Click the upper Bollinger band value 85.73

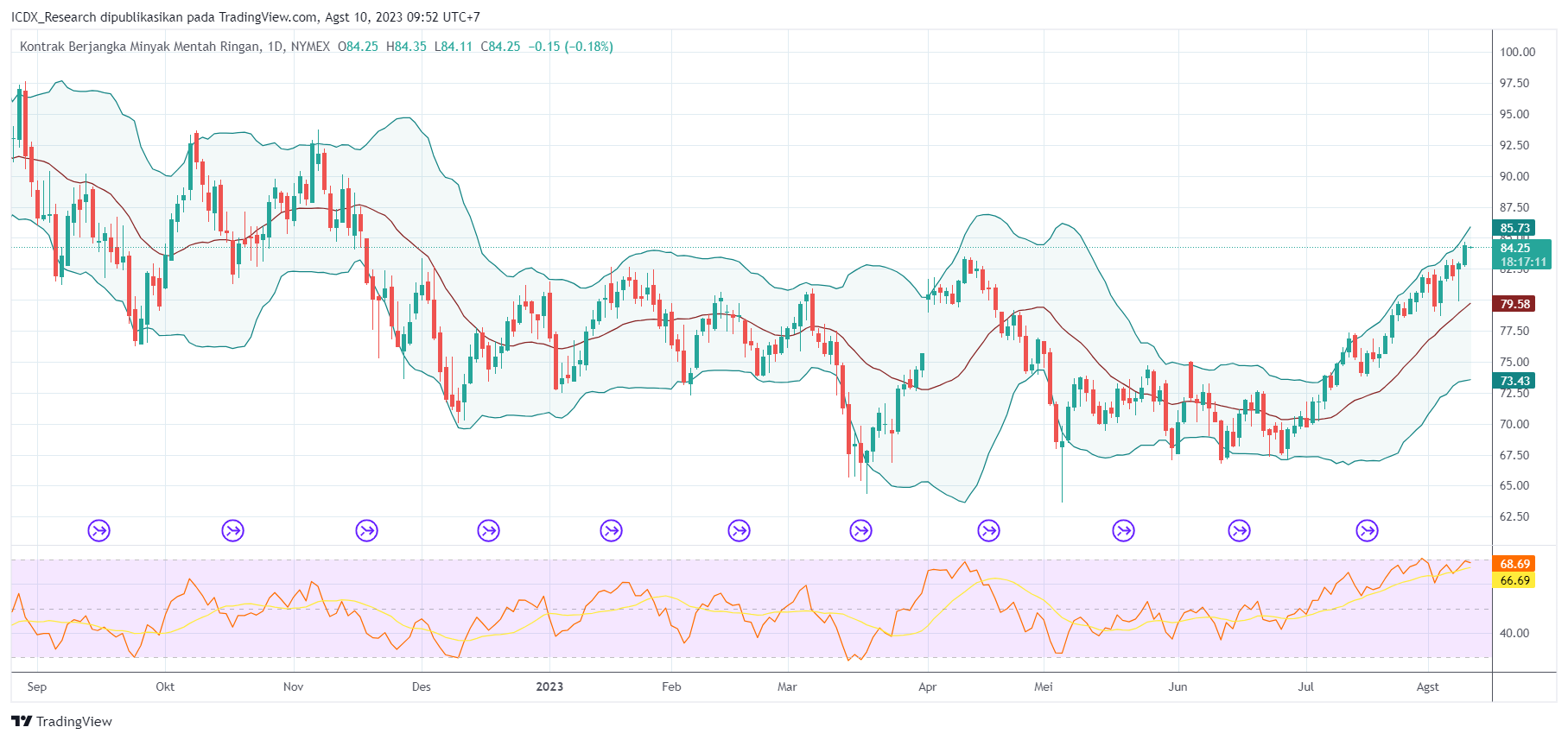click(1514, 228)
